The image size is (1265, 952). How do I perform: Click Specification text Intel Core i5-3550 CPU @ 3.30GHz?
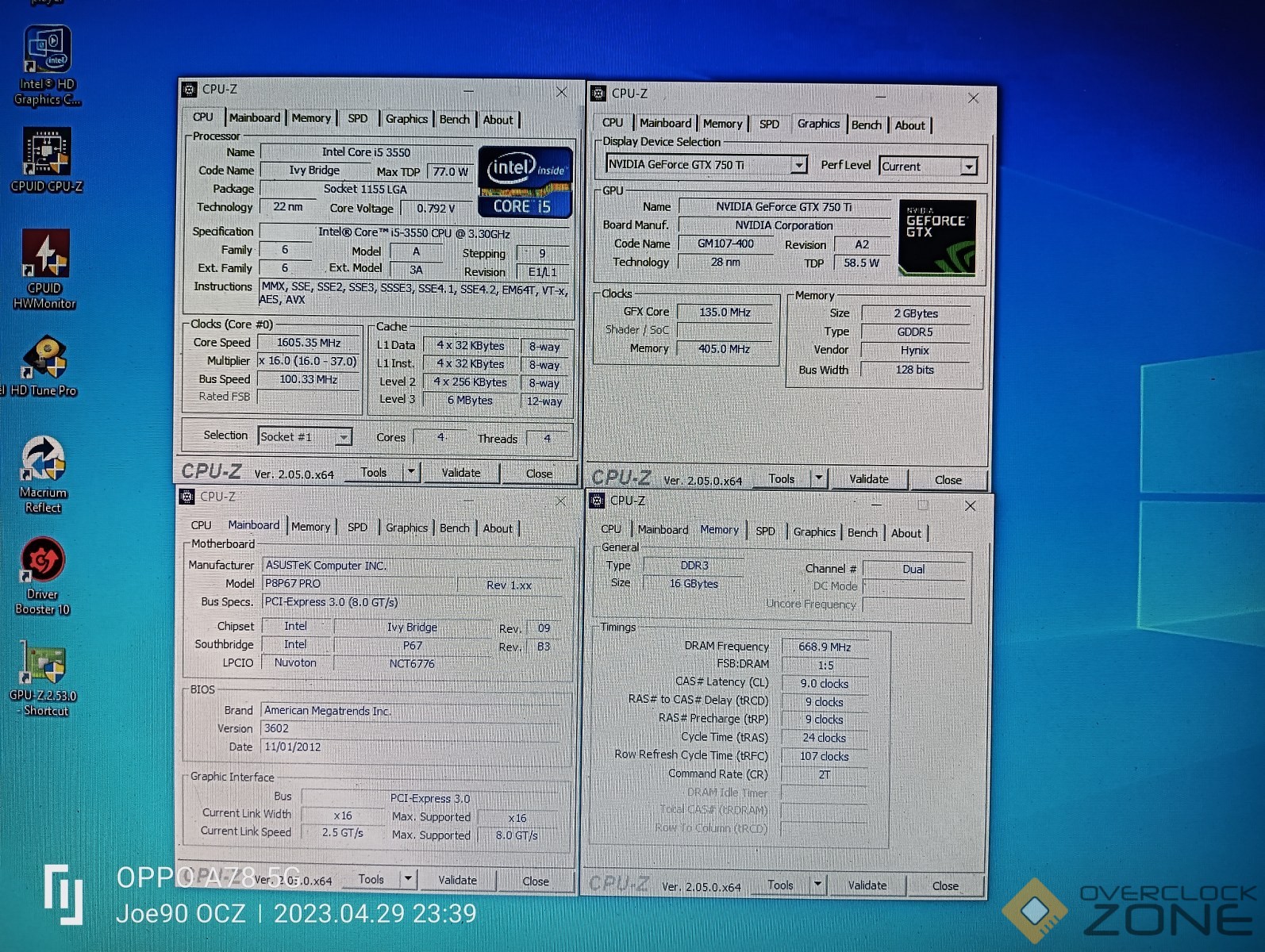(x=414, y=232)
